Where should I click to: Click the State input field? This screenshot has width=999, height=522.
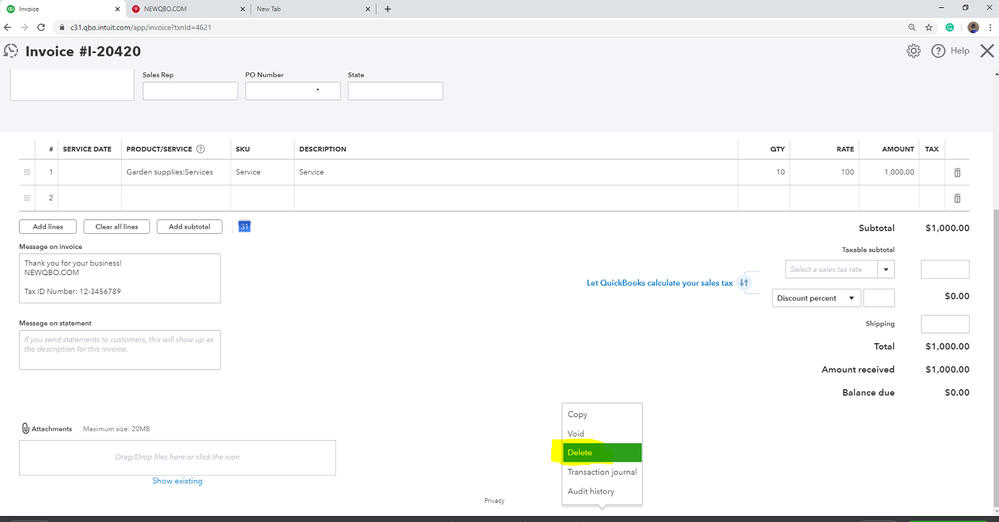[x=395, y=91]
